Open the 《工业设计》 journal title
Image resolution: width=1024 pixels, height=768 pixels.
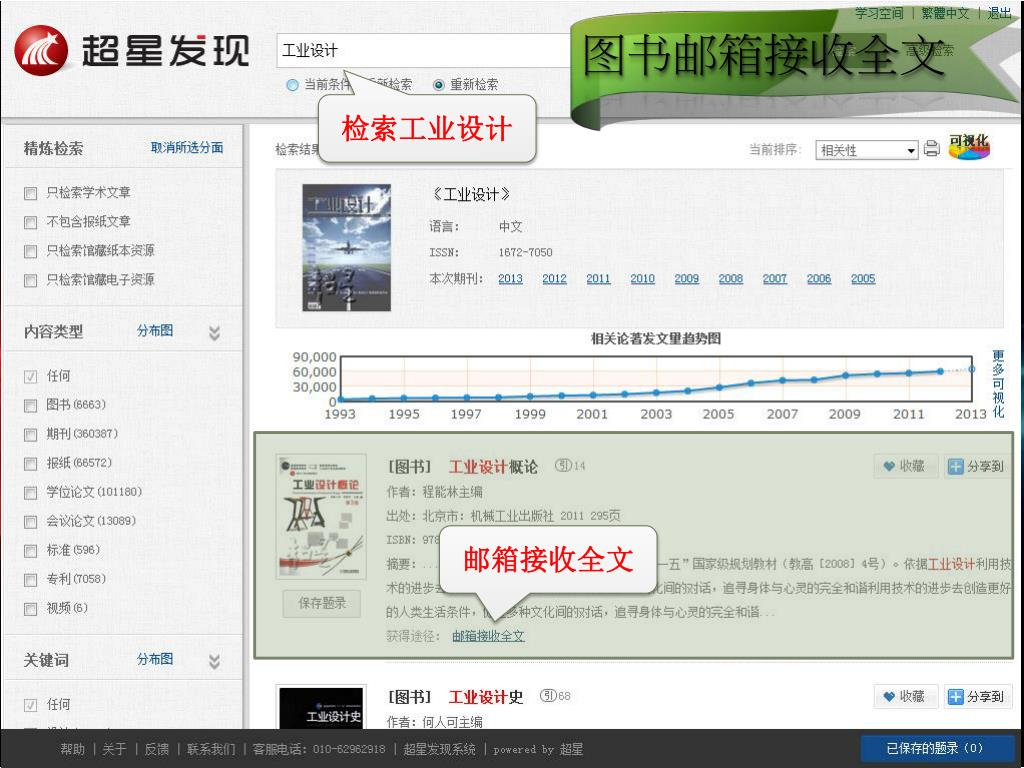470,195
